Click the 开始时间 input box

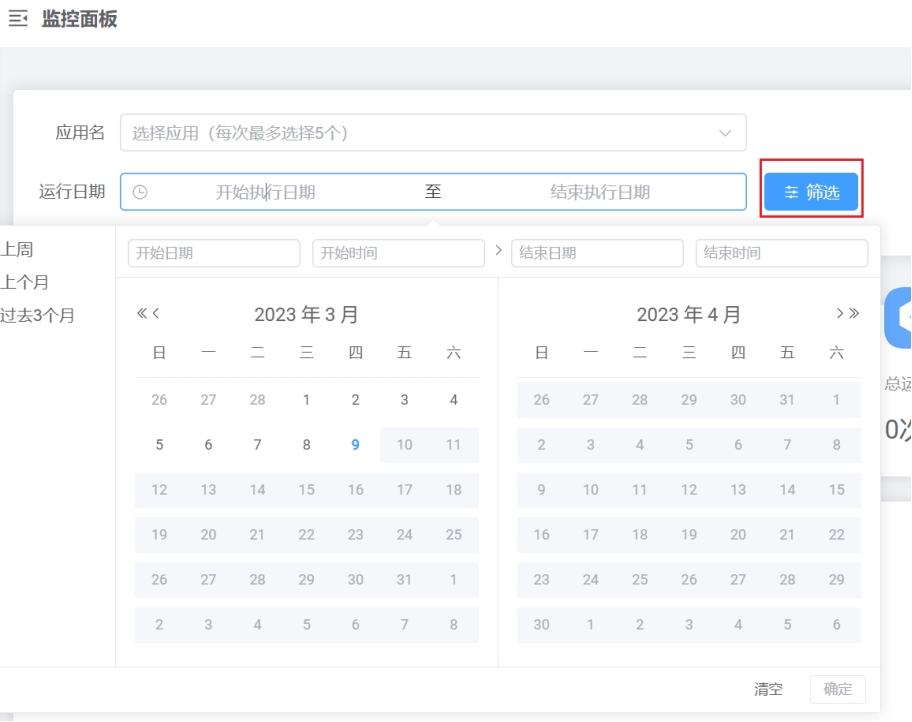398,253
